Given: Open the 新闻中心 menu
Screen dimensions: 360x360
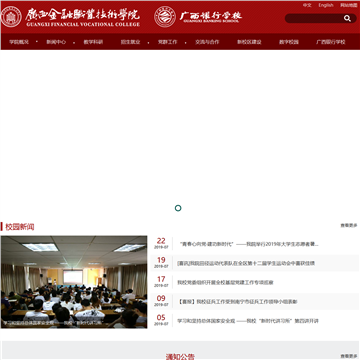Looking at the screenshot, I should [x=56, y=42].
